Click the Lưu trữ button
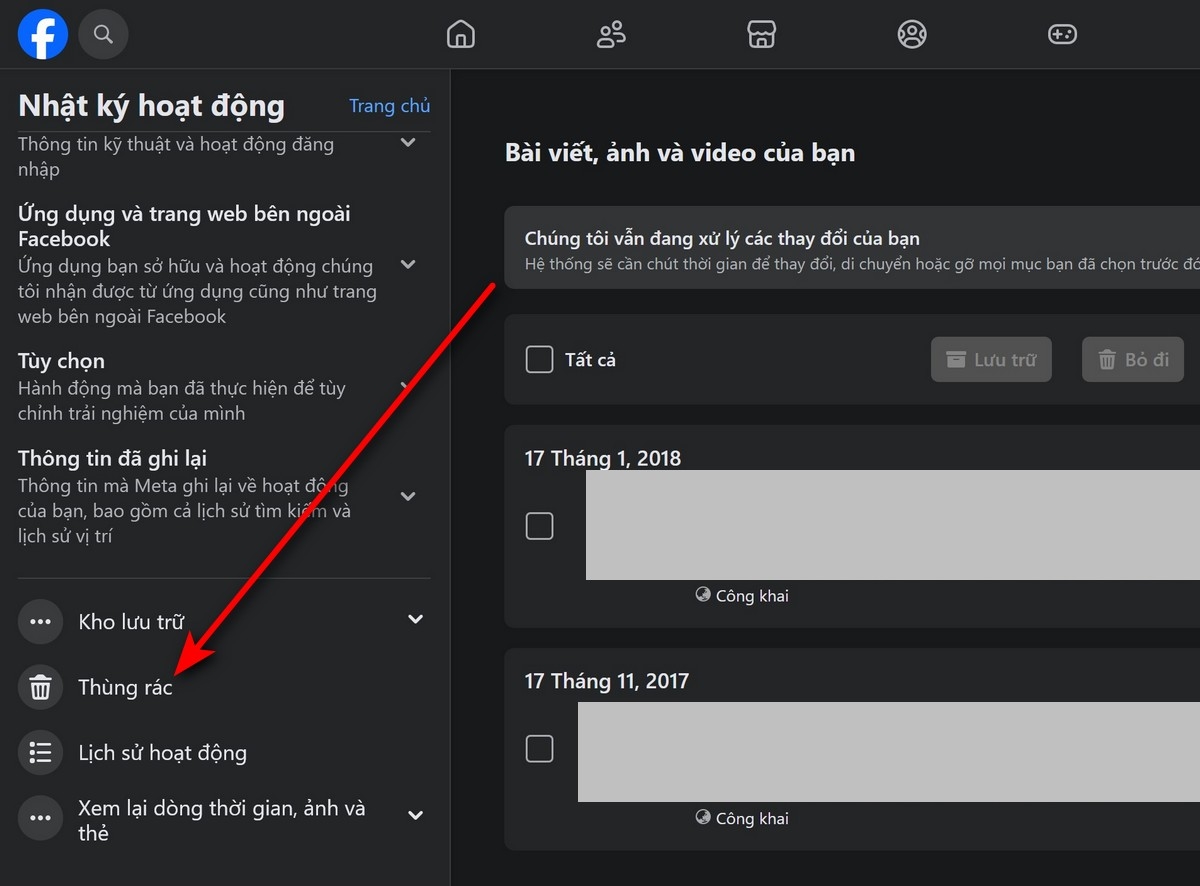1200x886 pixels. click(991, 359)
